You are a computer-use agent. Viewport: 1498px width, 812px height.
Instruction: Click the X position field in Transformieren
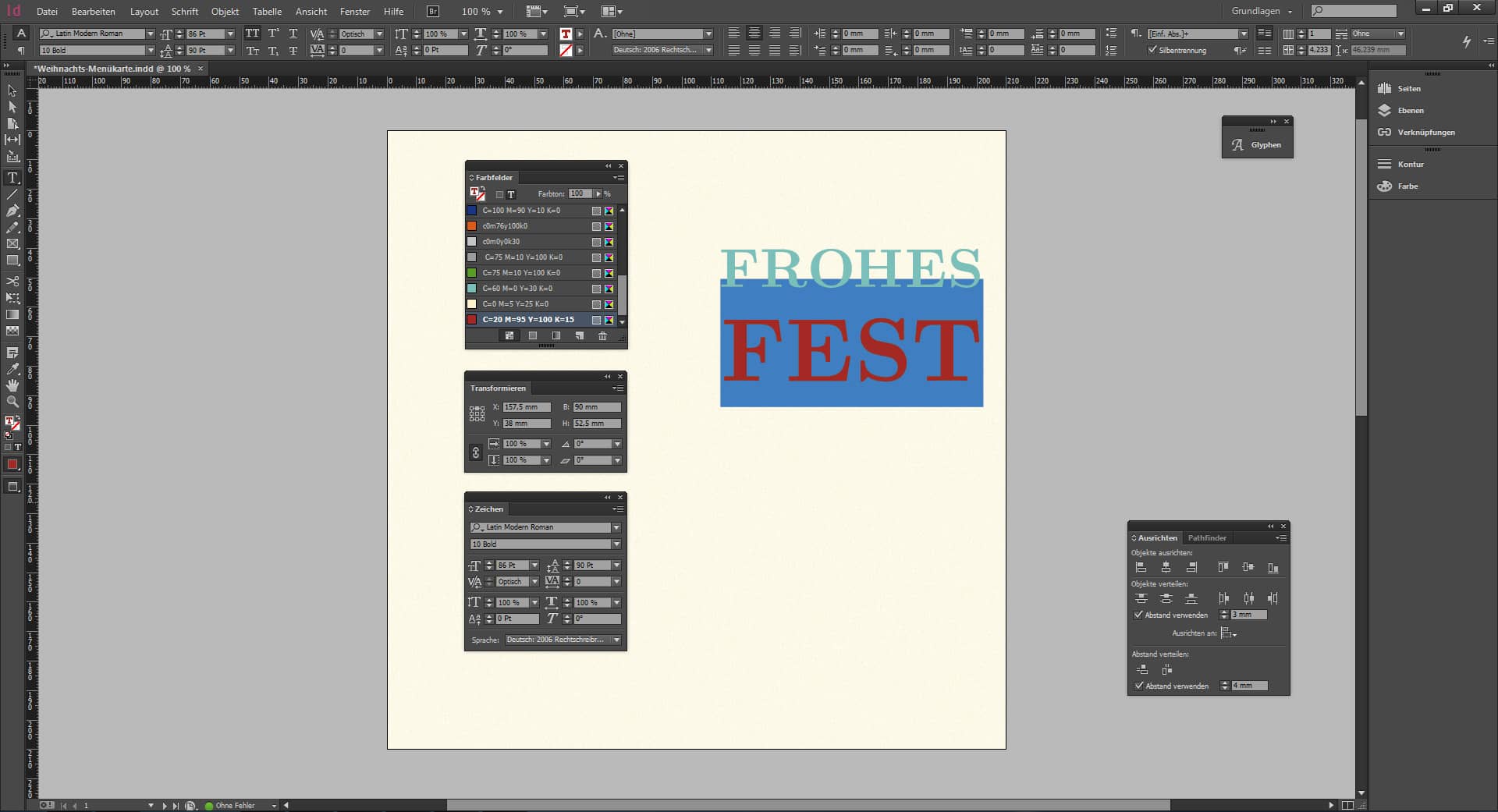(x=526, y=407)
